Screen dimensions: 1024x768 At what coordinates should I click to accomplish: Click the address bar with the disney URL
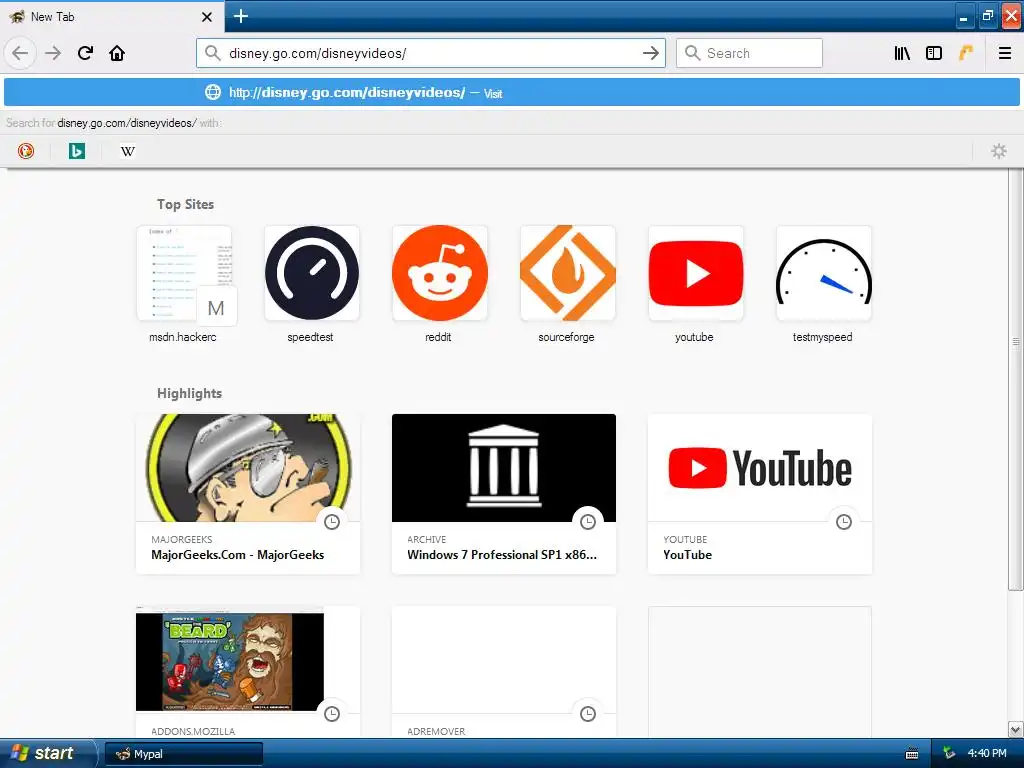click(430, 53)
